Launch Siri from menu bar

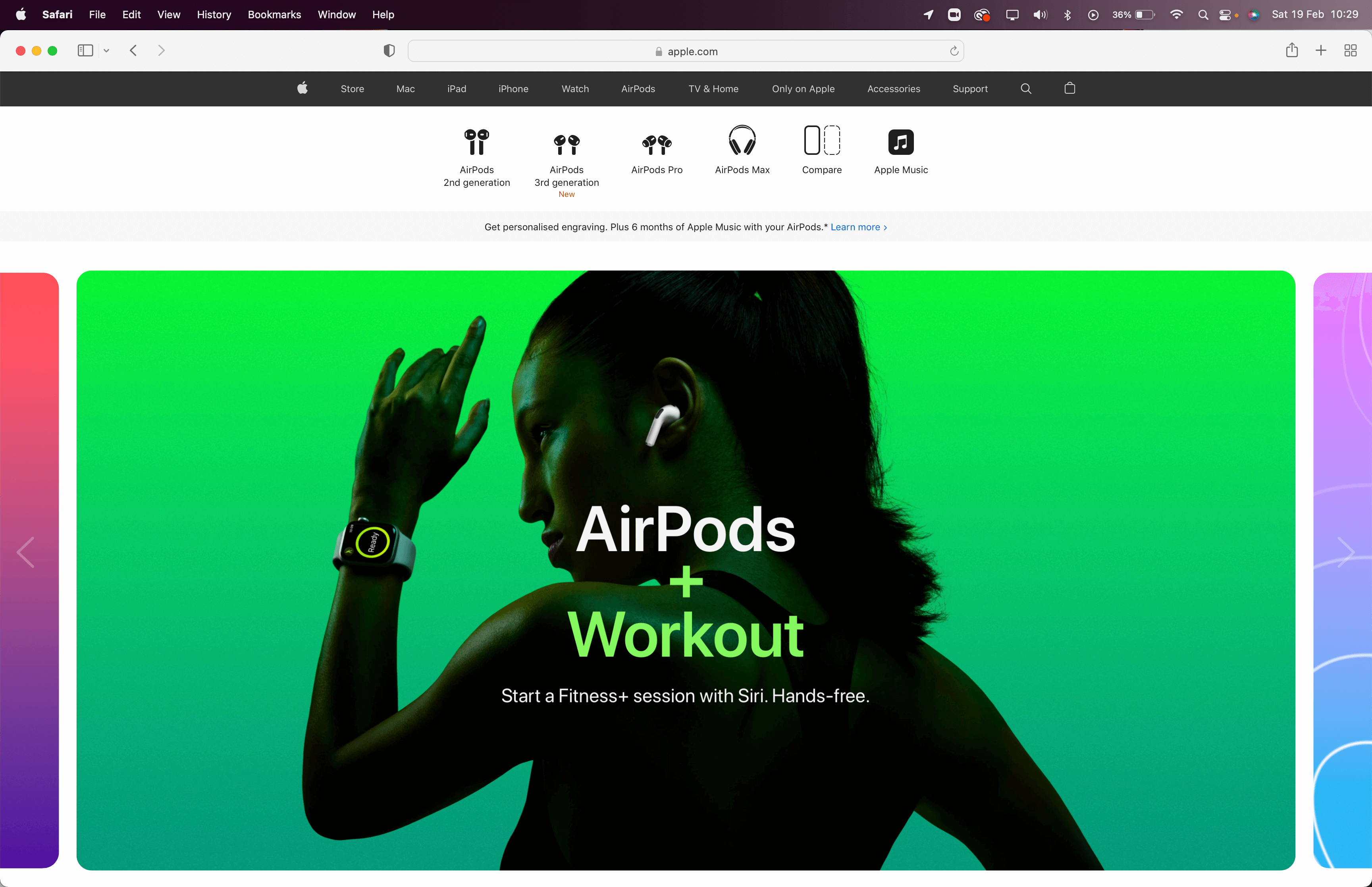point(1253,15)
